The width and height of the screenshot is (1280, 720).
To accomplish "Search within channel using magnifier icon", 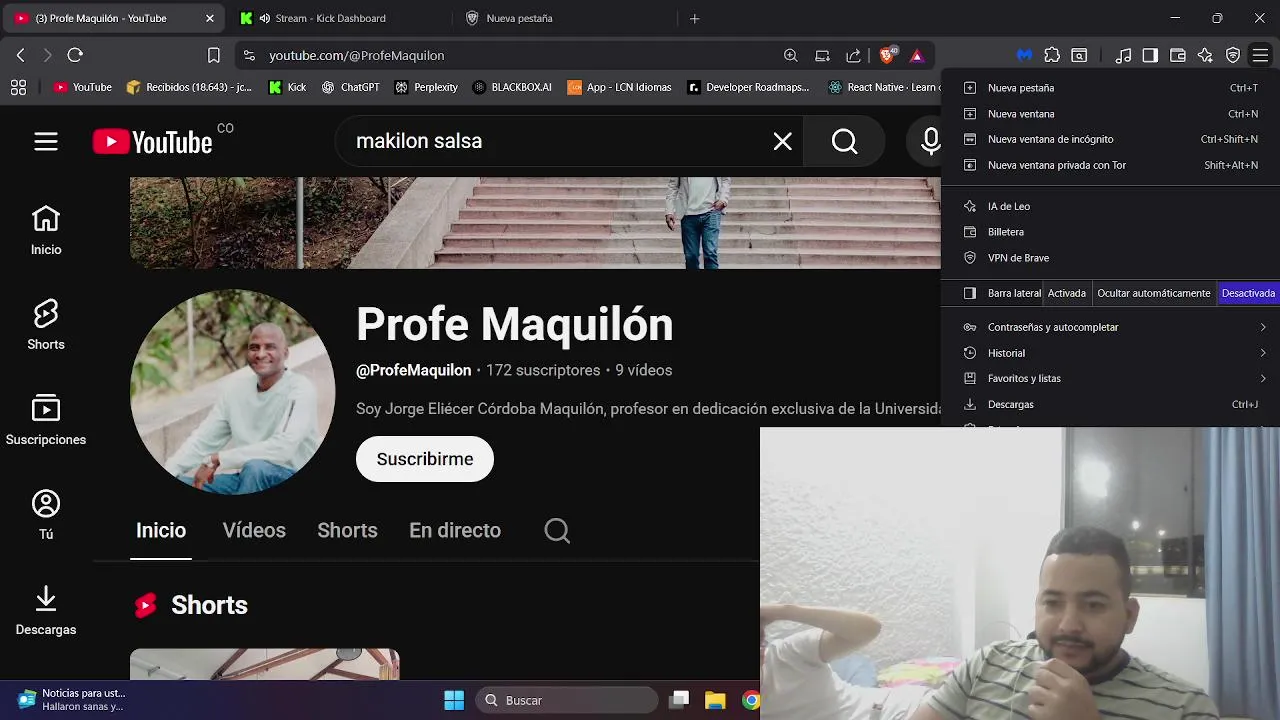I will 557,531.
